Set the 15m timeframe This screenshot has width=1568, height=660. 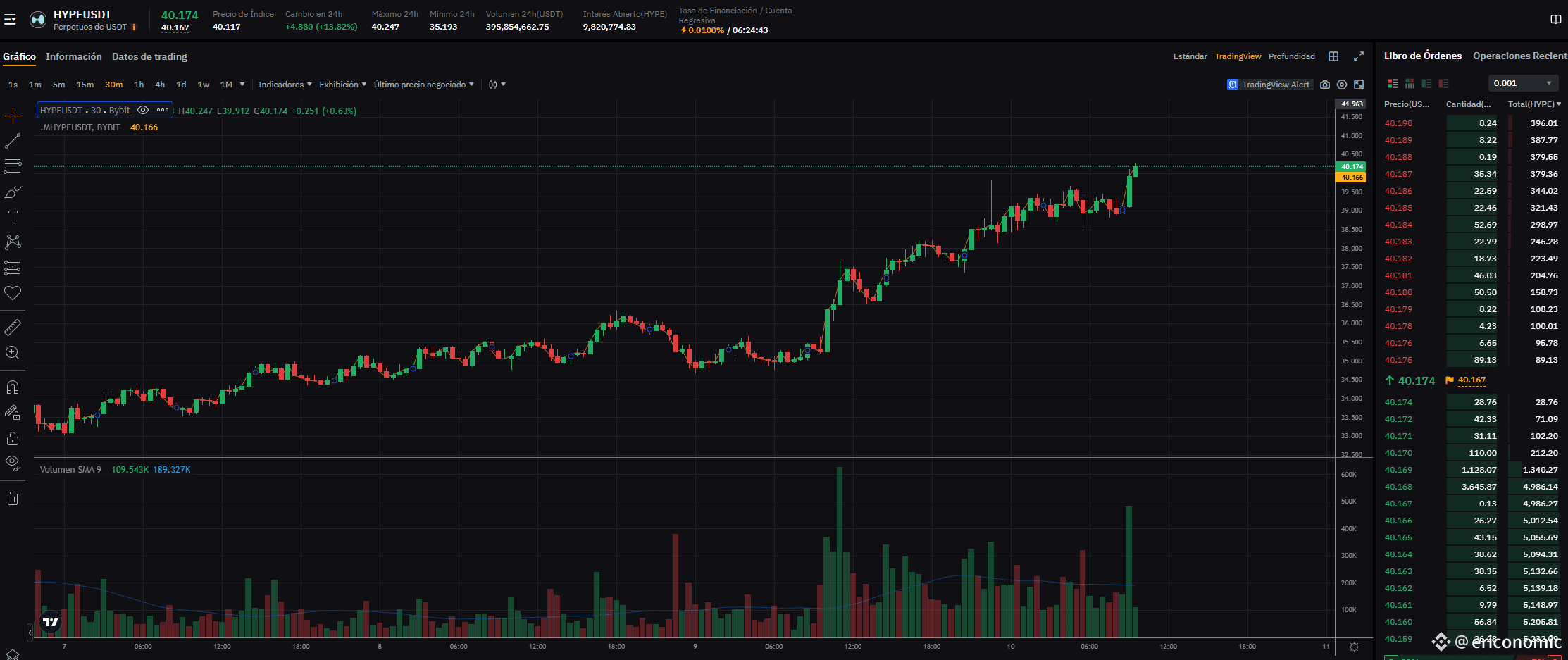pyautogui.click(x=85, y=85)
